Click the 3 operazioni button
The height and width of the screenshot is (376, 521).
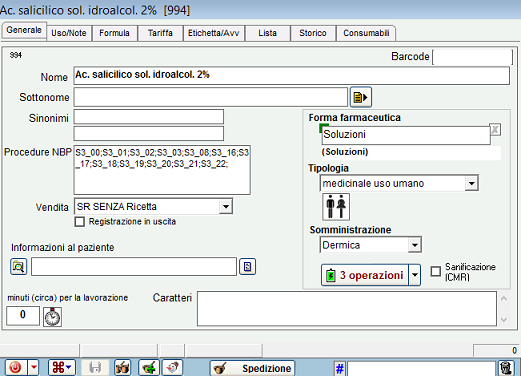(365, 275)
